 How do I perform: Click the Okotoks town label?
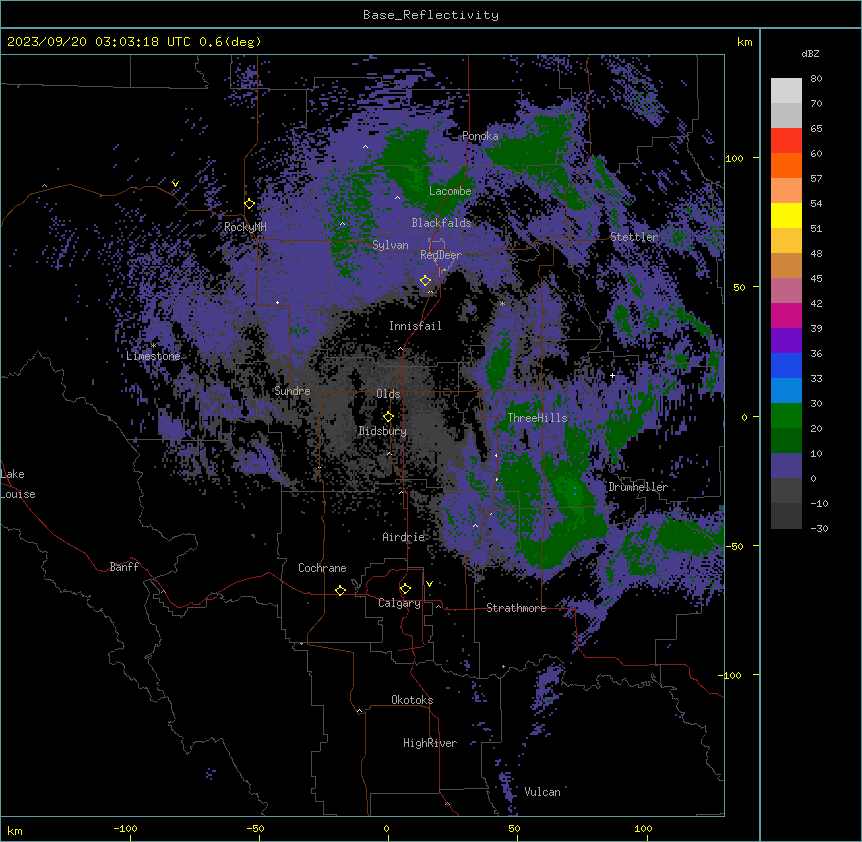[412, 700]
